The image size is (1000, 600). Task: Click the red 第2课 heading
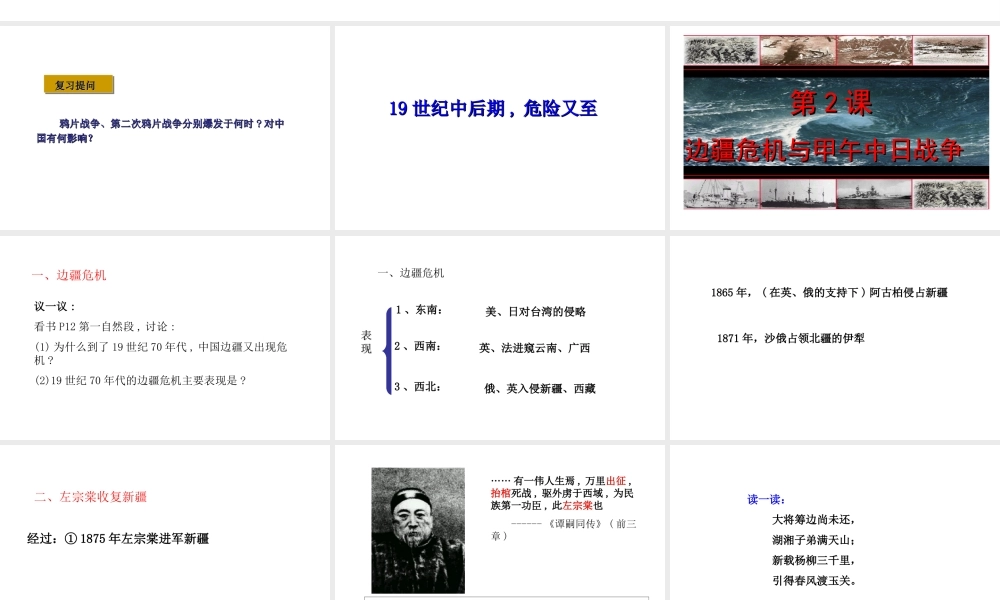(830, 103)
